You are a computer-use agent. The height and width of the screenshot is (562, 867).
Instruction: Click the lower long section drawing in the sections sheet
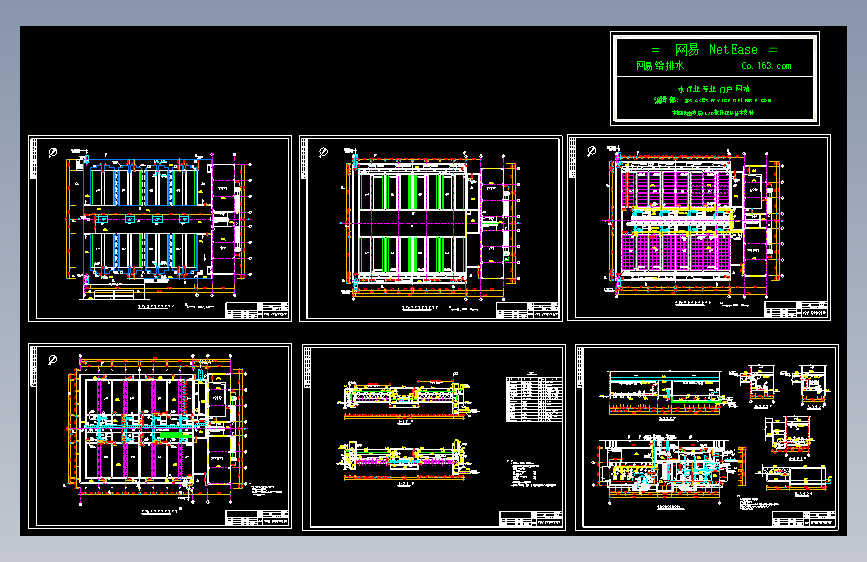tap(408, 462)
